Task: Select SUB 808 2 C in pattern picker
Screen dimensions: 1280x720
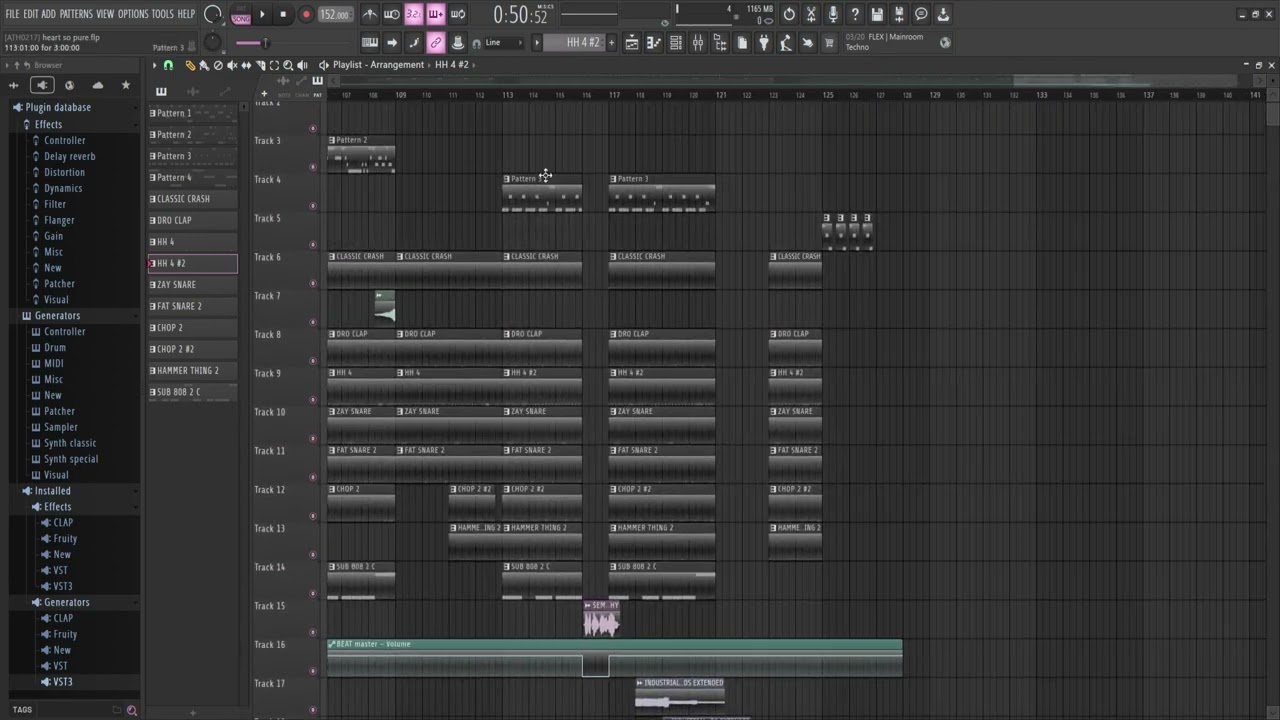Action: (x=192, y=392)
